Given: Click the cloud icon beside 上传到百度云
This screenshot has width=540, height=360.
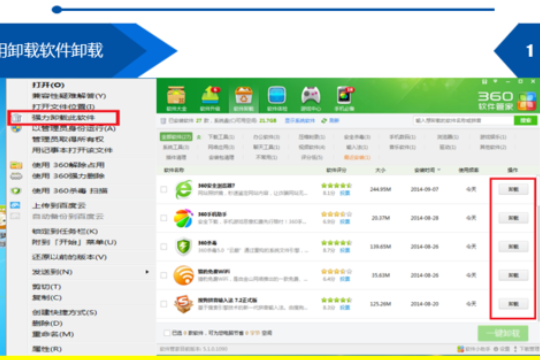Looking at the screenshot, I should (x=15, y=206).
